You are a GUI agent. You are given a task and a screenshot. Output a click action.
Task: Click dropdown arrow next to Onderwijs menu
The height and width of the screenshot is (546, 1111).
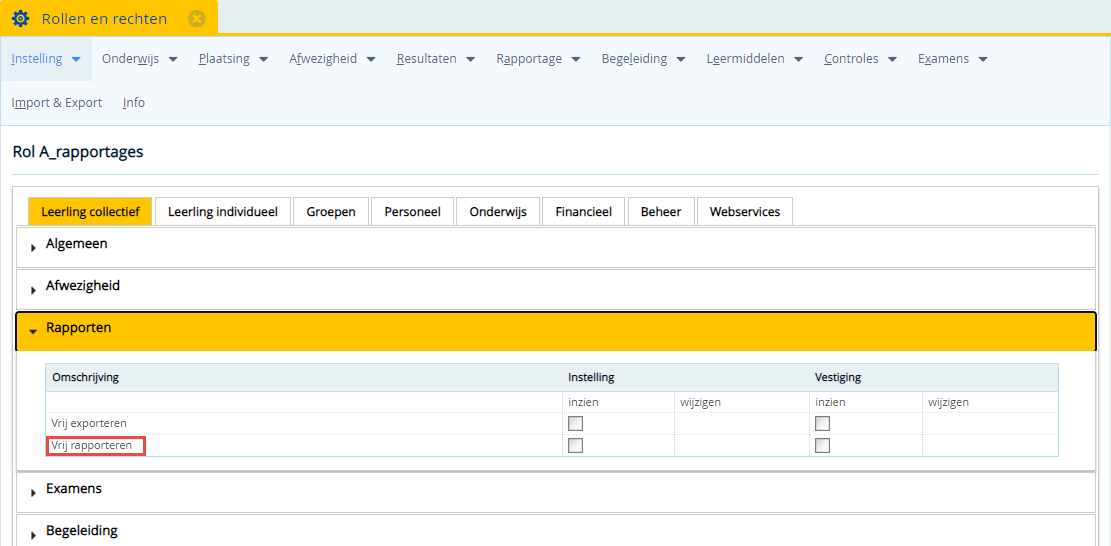point(173,59)
